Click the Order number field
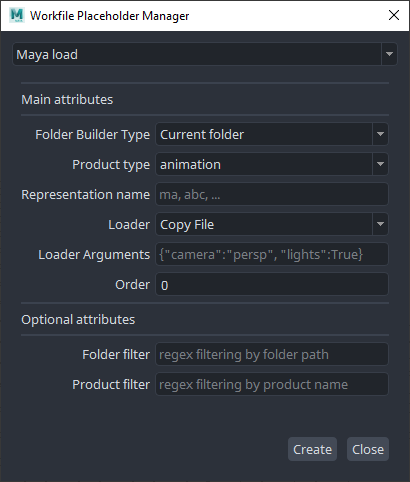 tap(272, 284)
